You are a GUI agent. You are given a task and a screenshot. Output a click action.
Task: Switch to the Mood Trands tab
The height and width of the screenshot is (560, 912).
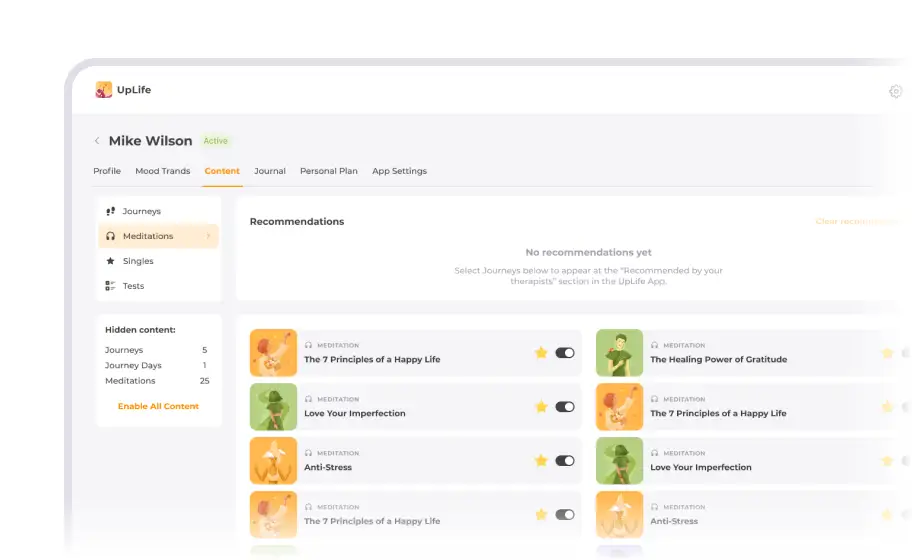(163, 171)
